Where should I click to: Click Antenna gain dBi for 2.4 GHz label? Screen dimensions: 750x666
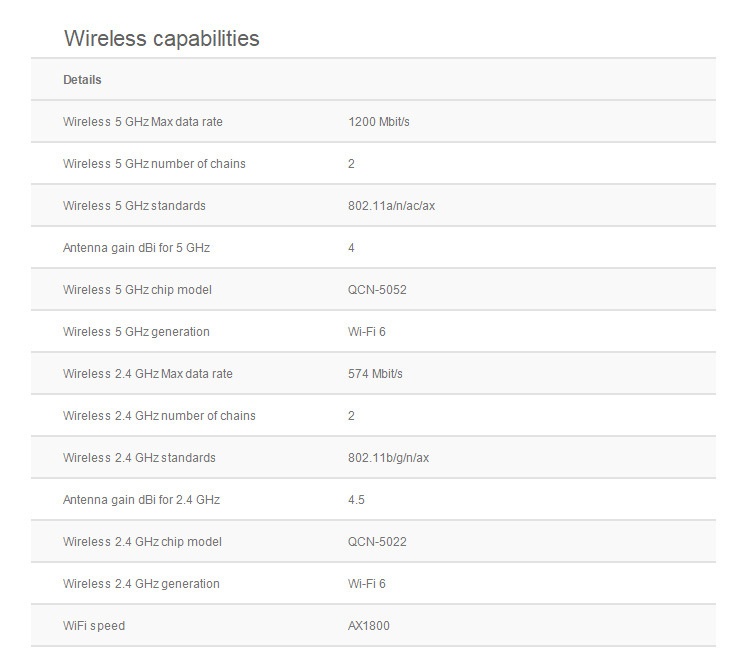[141, 500]
